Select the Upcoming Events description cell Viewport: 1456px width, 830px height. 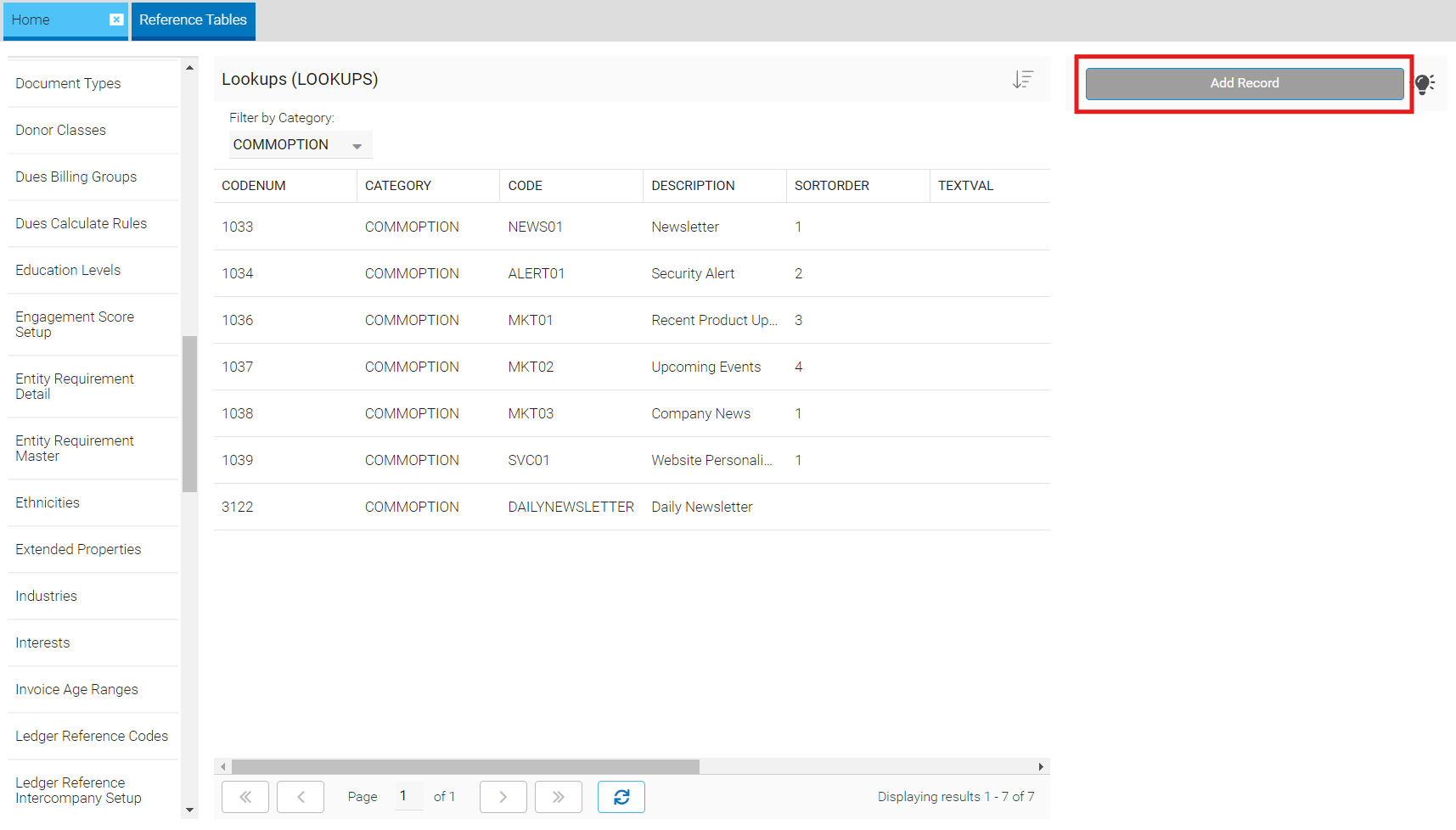tap(715, 367)
